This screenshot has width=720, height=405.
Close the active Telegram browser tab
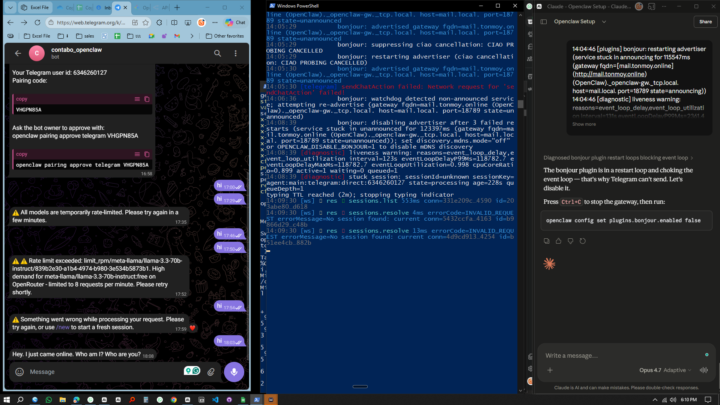[x=125, y=7]
